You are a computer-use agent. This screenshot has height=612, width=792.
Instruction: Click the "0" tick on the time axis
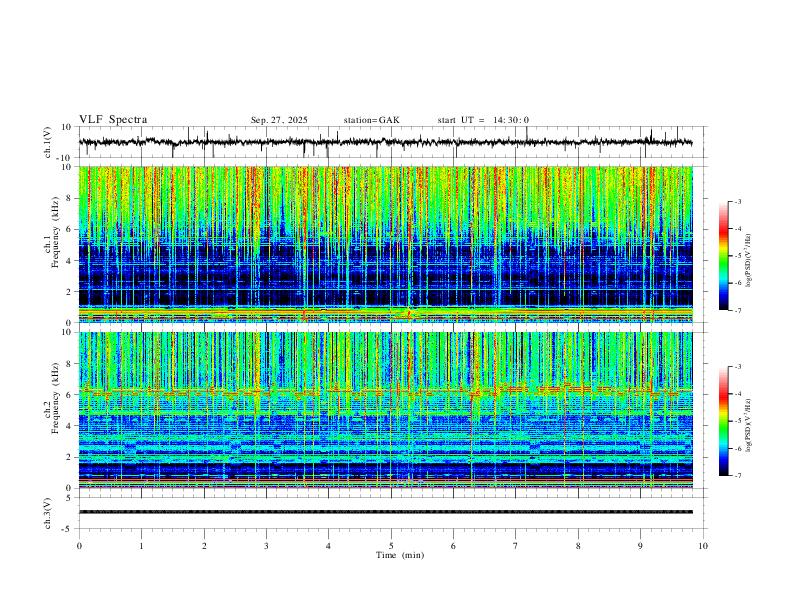point(79,546)
